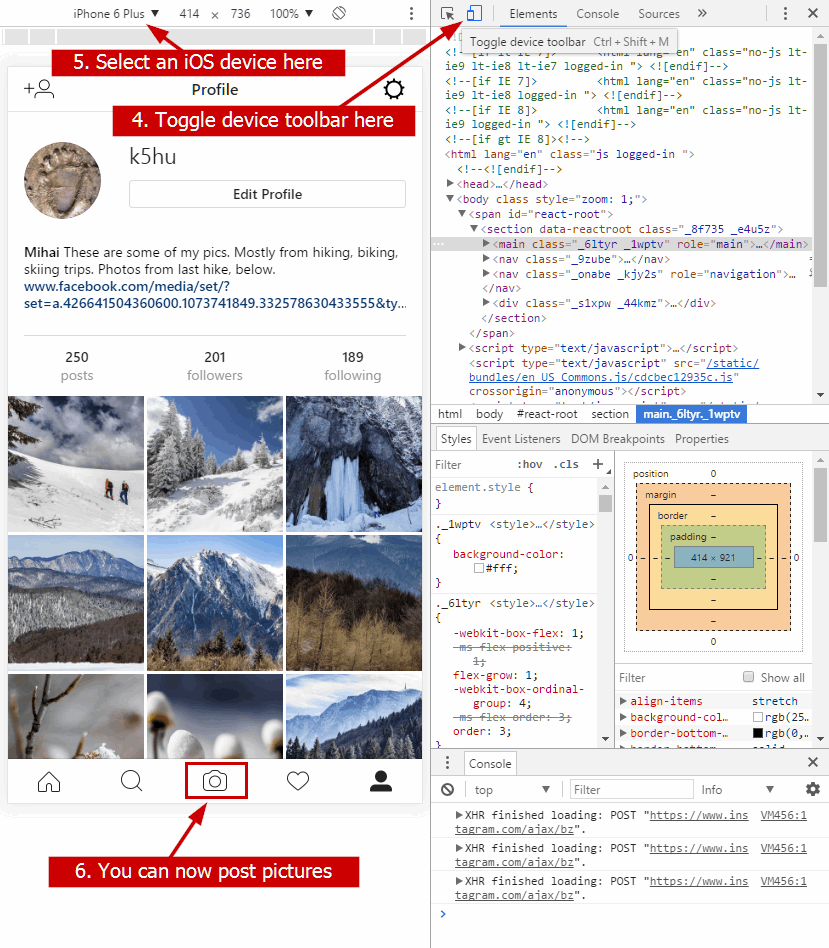Toggle the .cls class editor
Image resolution: width=829 pixels, height=948 pixels.
click(x=566, y=464)
